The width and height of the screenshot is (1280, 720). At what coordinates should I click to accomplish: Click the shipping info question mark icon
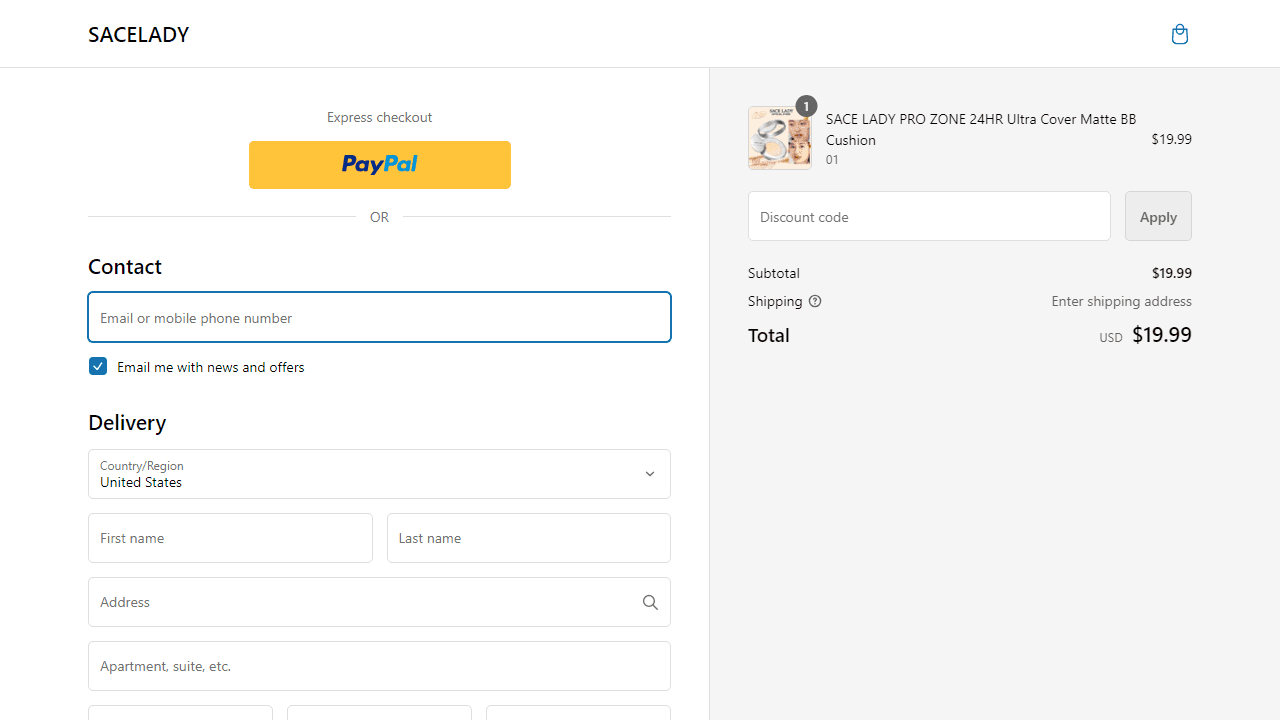click(x=815, y=301)
